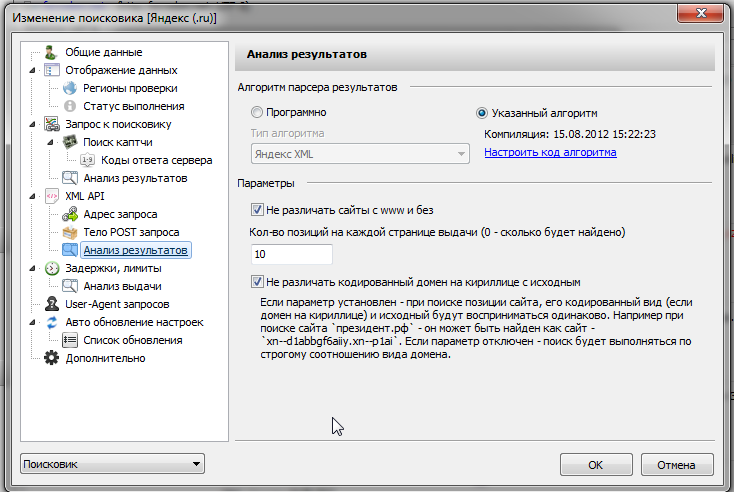734x492 pixels.
Task: Click the Поиск каптчи icon
Action: (x=70, y=142)
